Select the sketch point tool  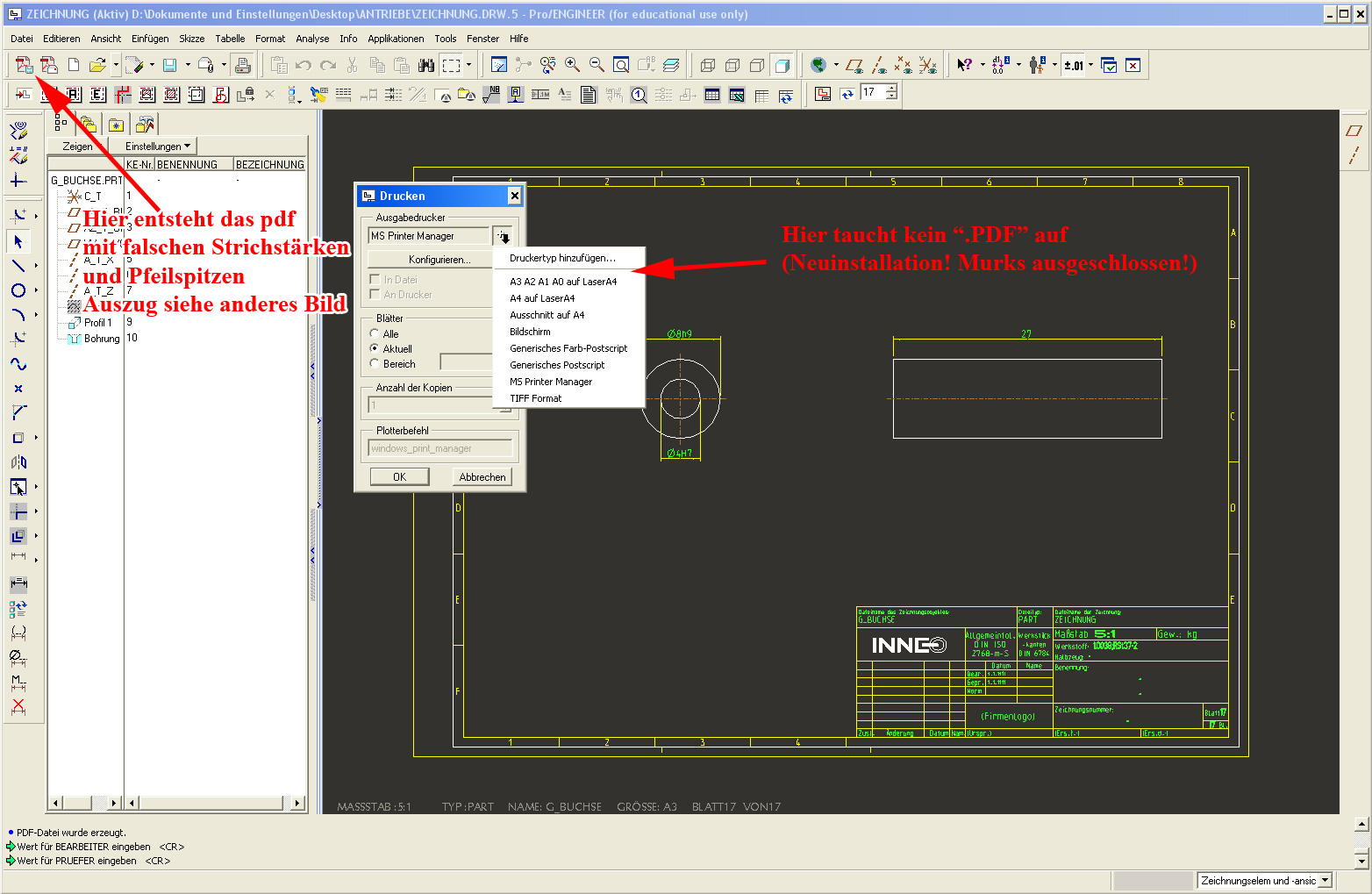[18, 389]
